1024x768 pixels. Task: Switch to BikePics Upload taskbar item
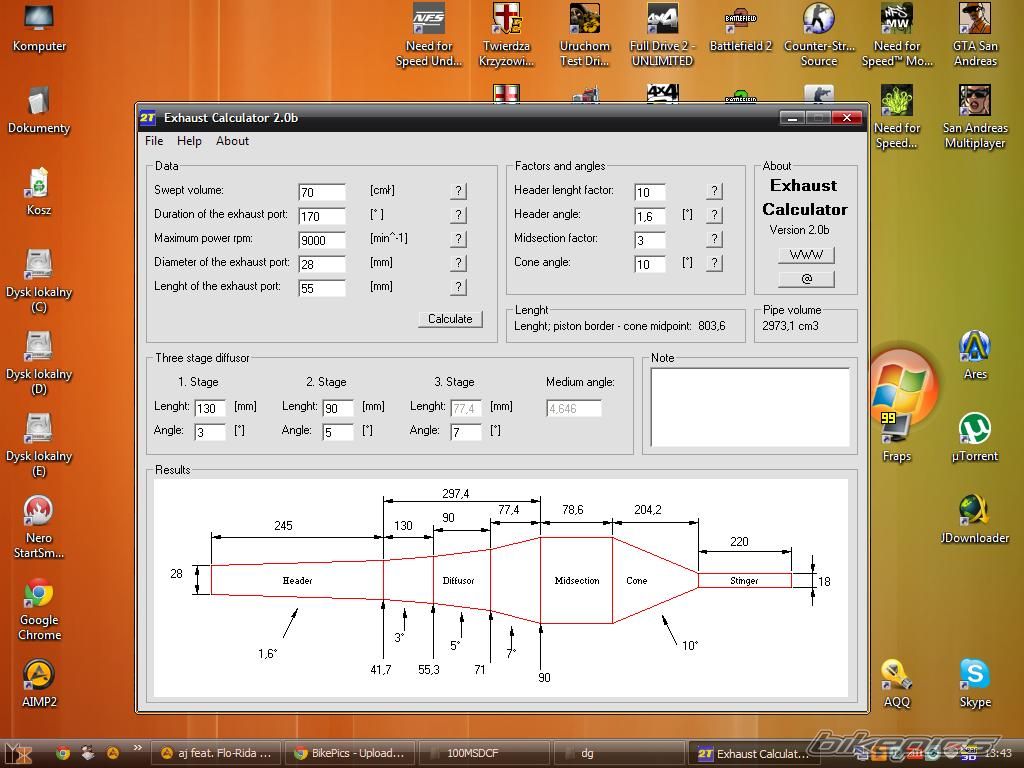349,753
